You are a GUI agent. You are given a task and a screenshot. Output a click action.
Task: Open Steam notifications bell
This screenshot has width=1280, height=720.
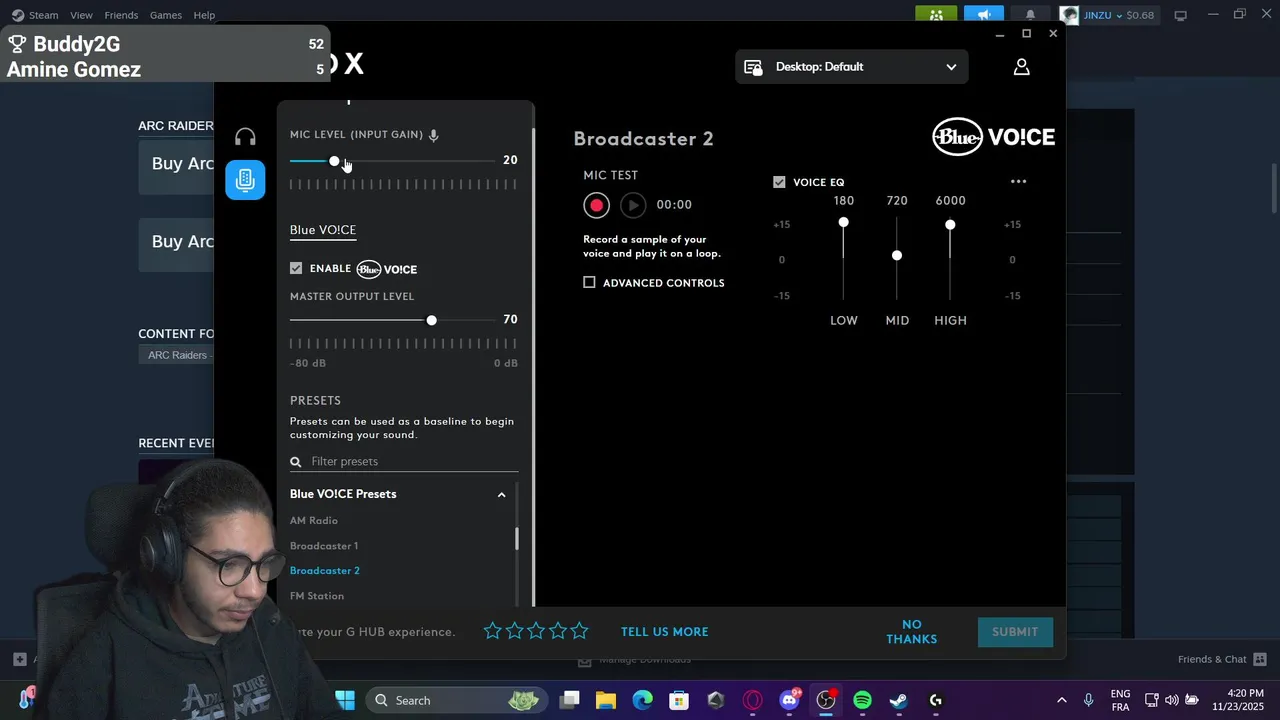pyautogui.click(x=1030, y=15)
